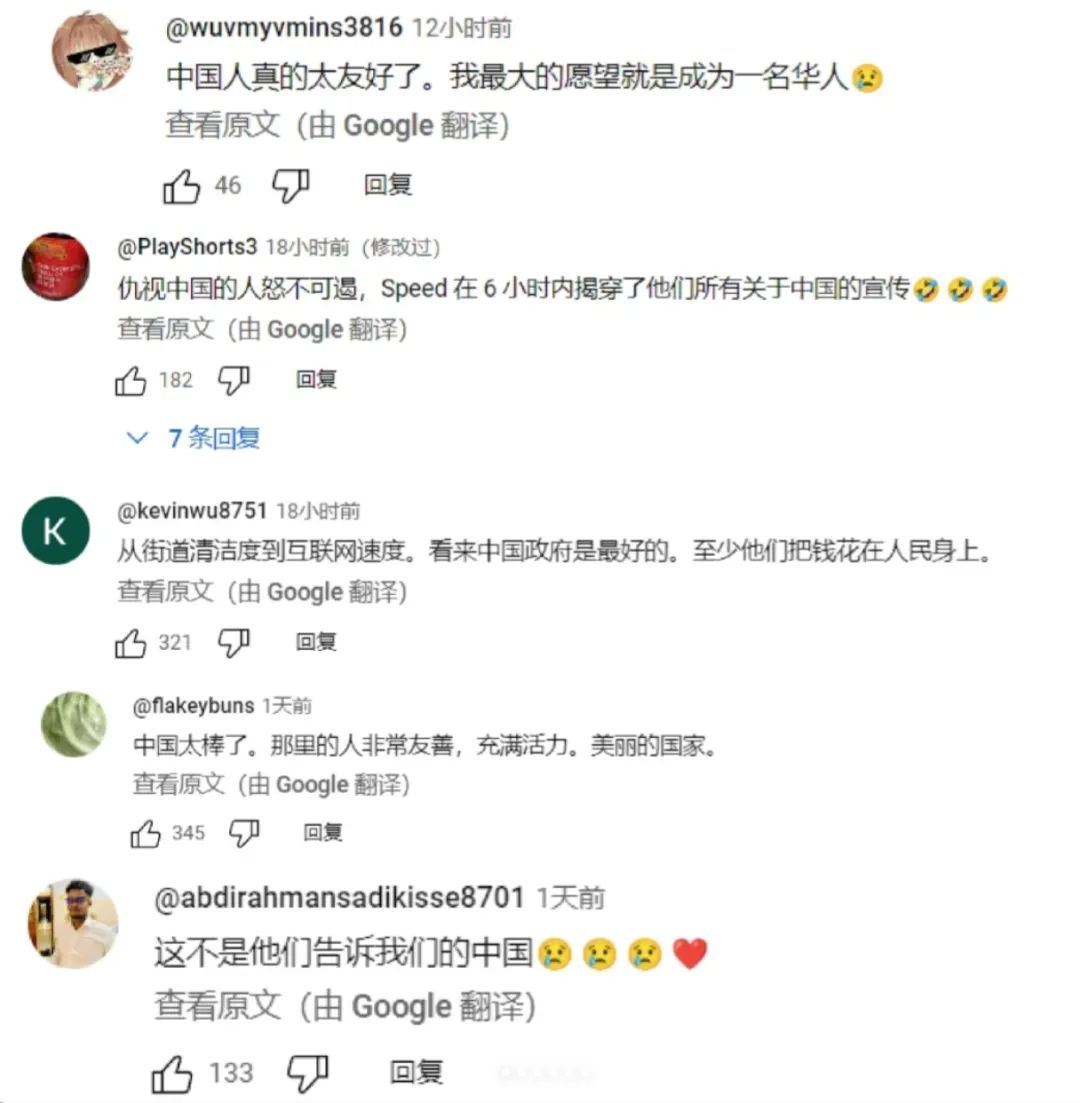Show original text of @kevinwu8751's comment
The width and height of the screenshot is (1080, 1103).
pos(165,592)
